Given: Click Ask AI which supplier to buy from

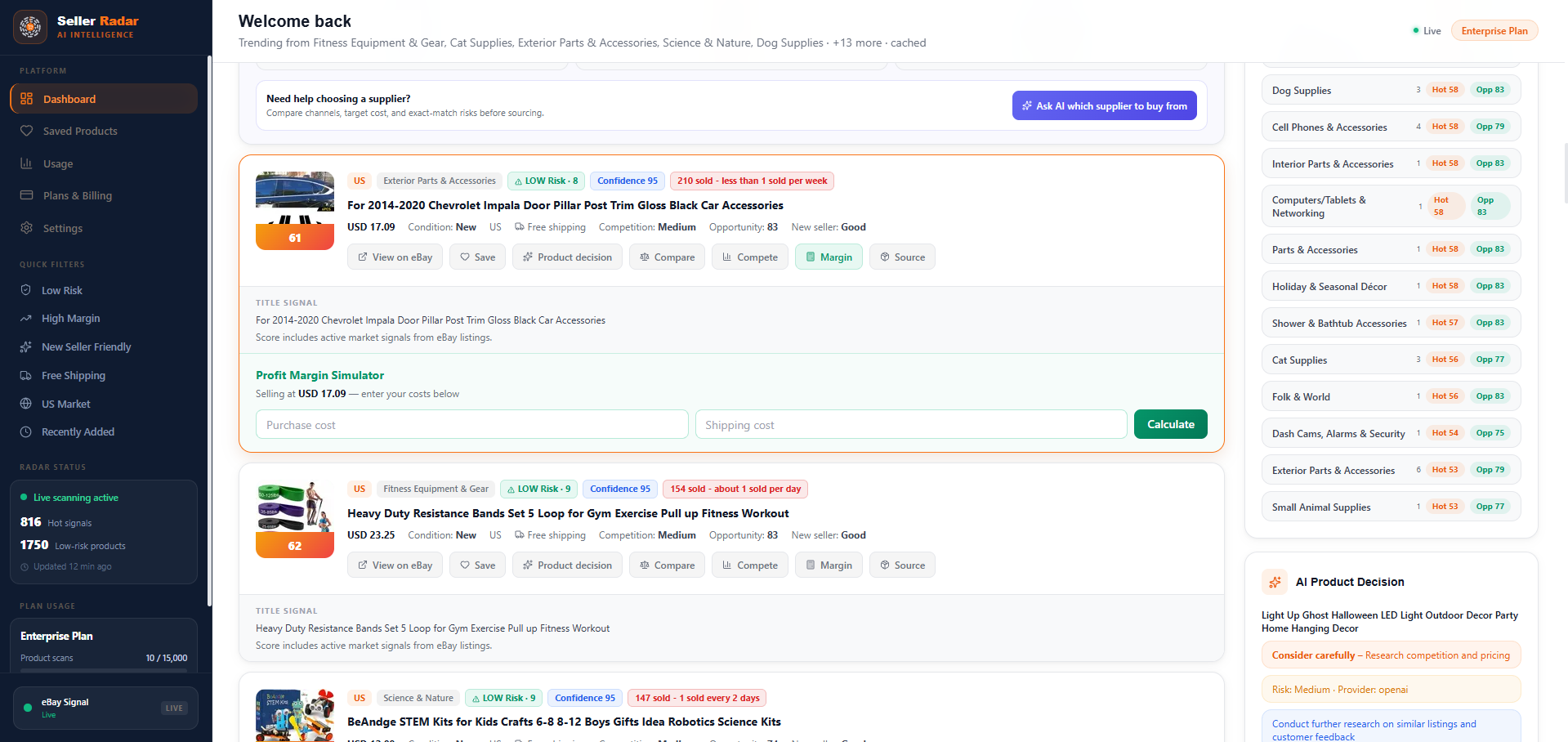Looking at the screenshot, I should [1104, 105].
